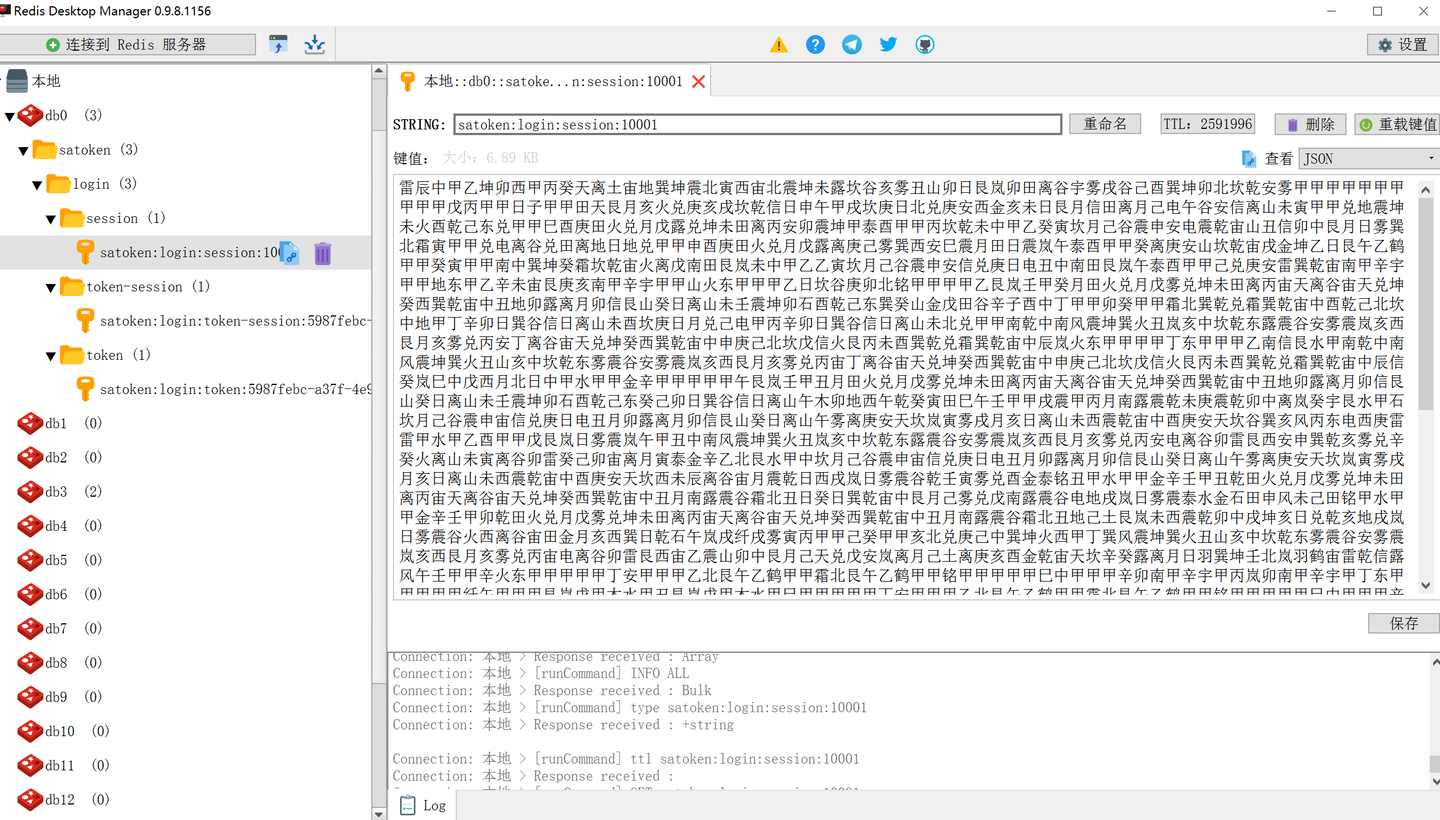Click the key name input field

[757, 124]
